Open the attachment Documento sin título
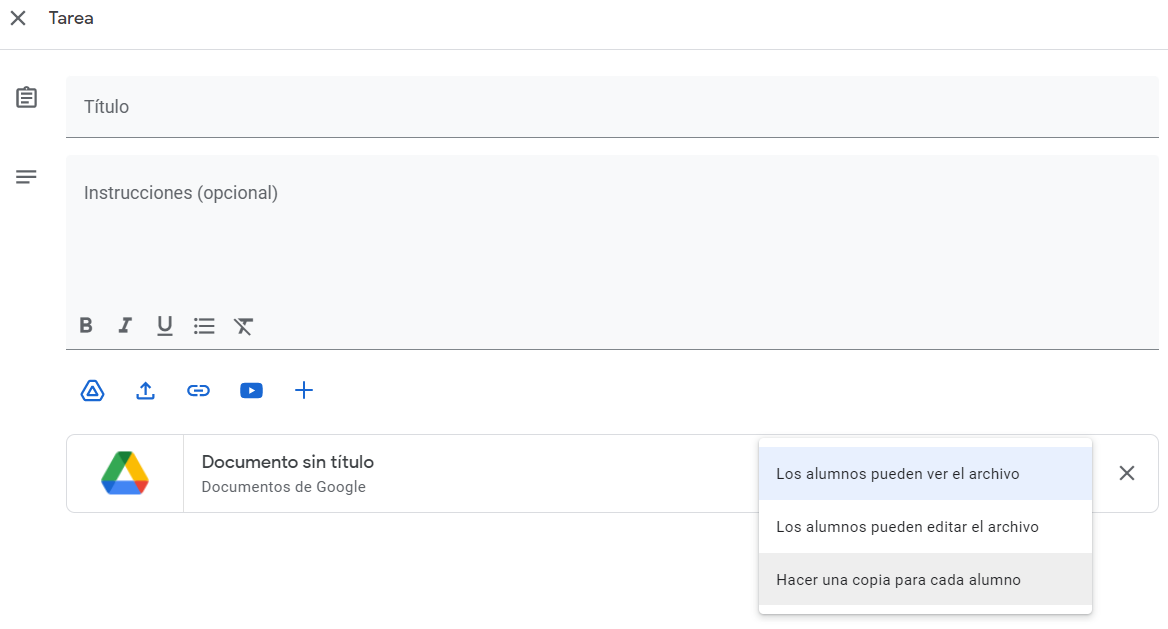The image size is (1168, 629). pos(288,462)
